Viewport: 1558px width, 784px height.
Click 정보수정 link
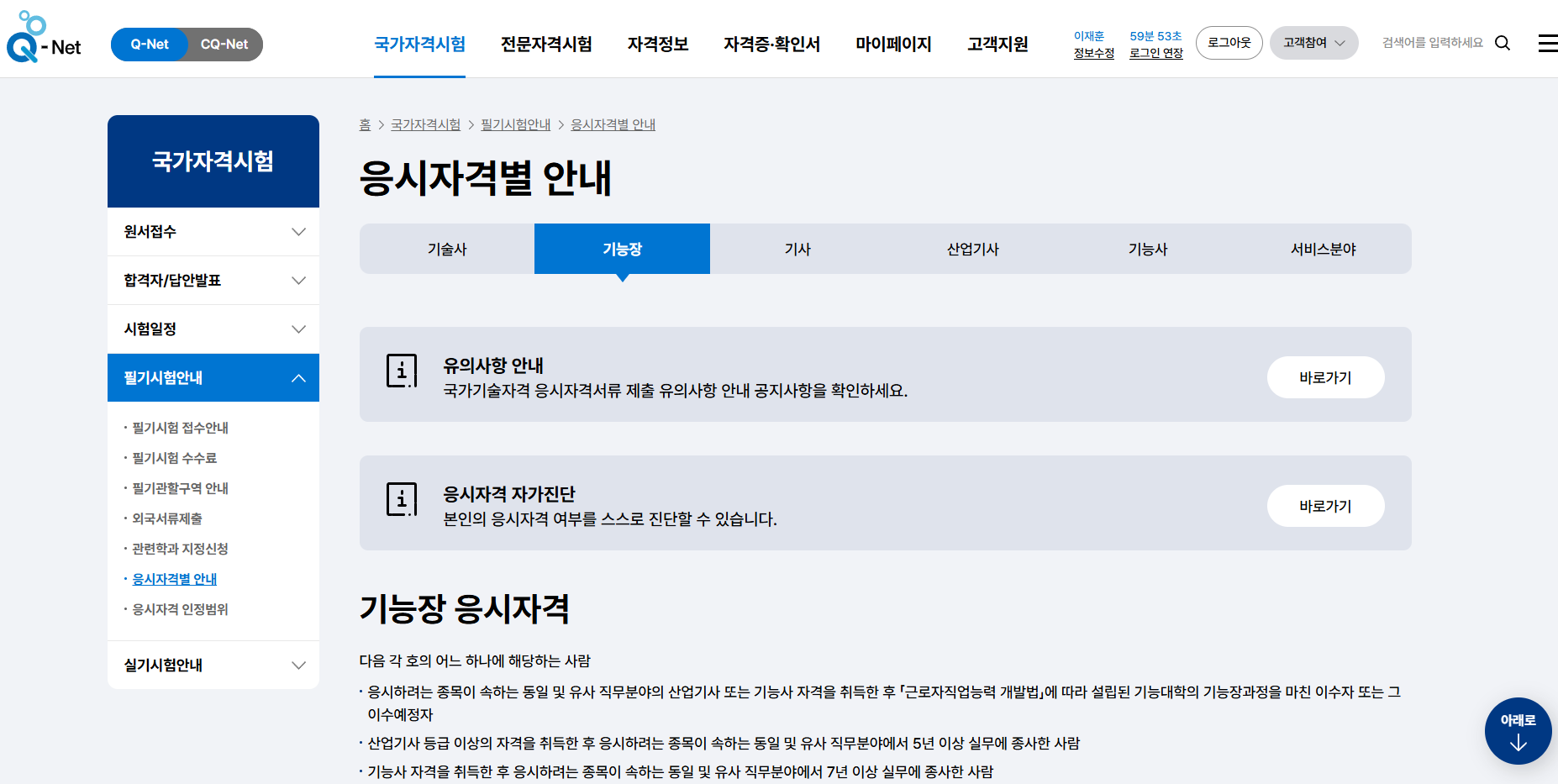pos(1093,53)
